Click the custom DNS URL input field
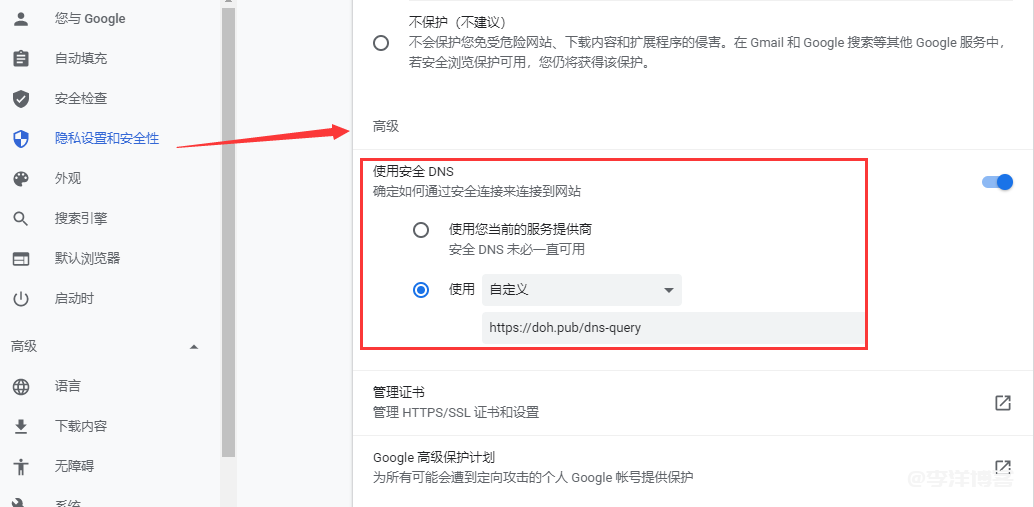Screen dimensions: 1034x507 point(672,327)
